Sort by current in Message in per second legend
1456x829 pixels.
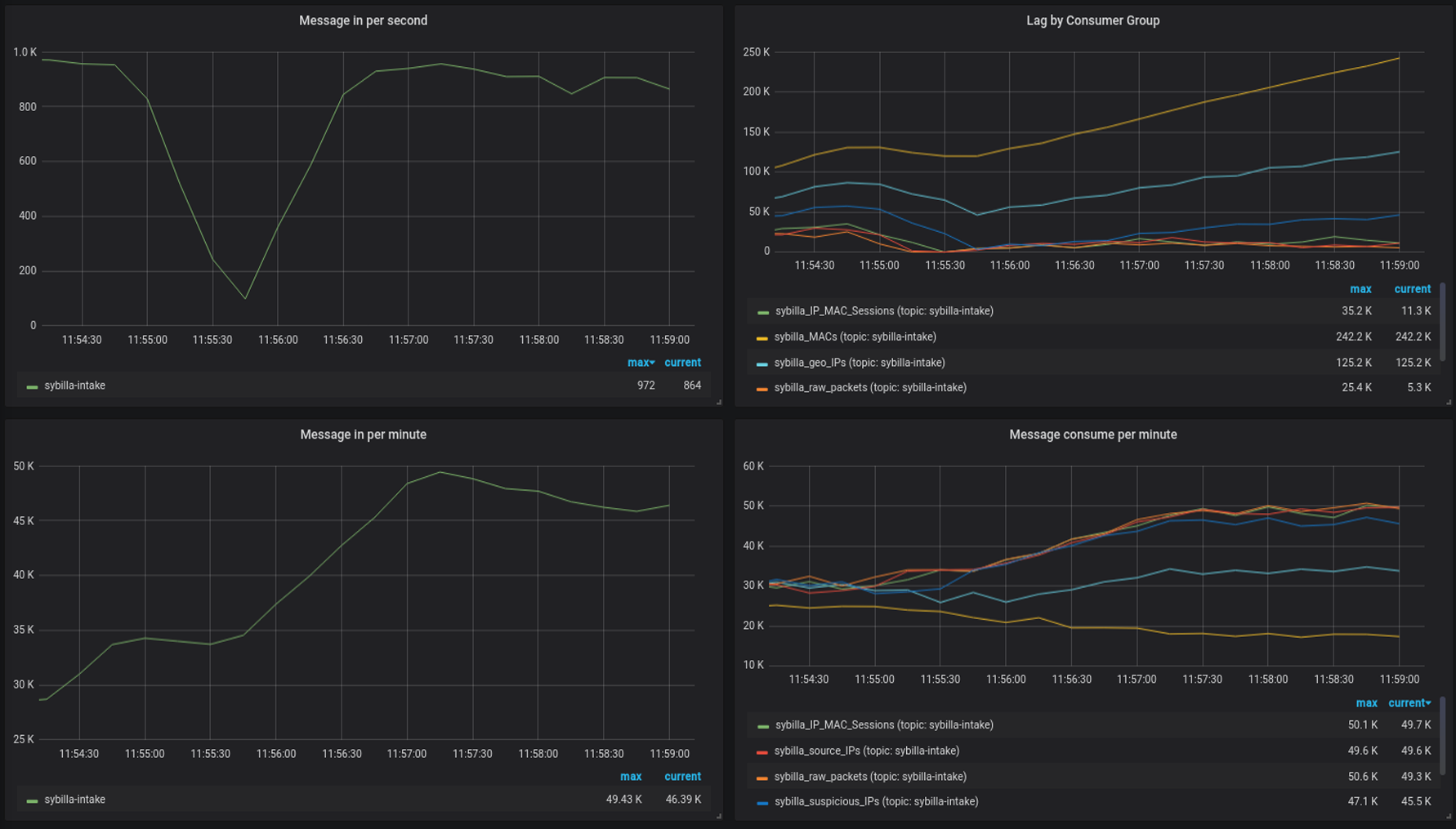682,363
